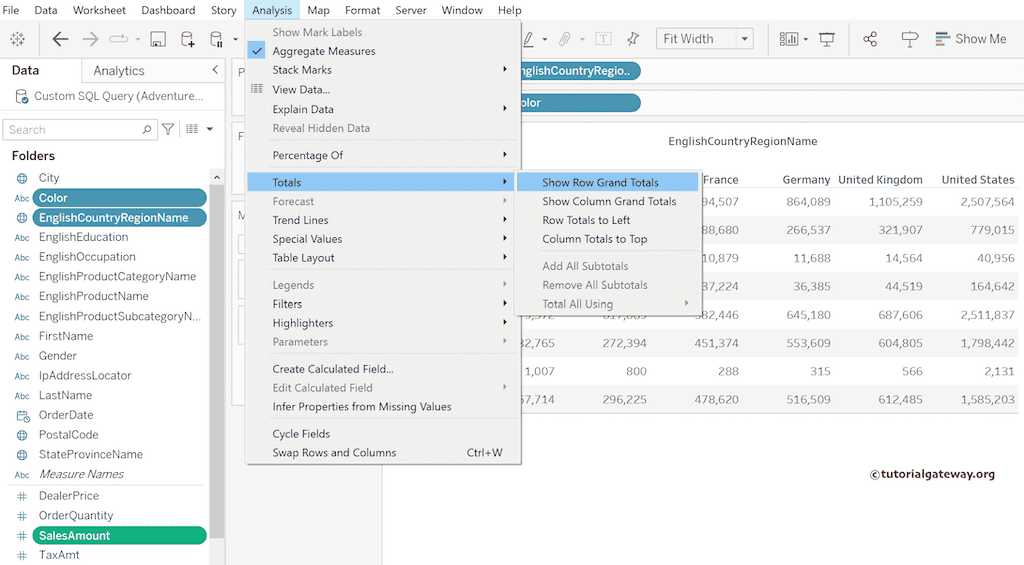Click the globe icon next to PostalCode
Screen dimensions: 1024x565
22,435
